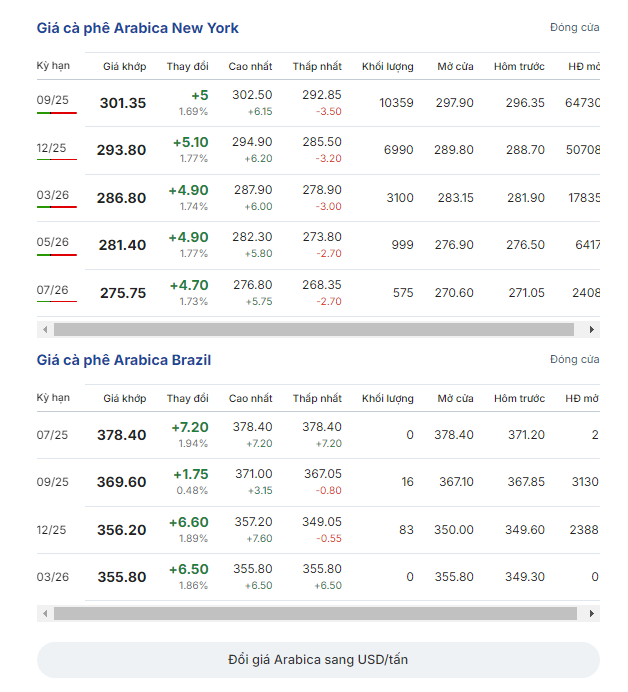The width and height of the screenshot is (628, 692).
Task: Click matched price 369.60
Action: click(x=121, y=482)
